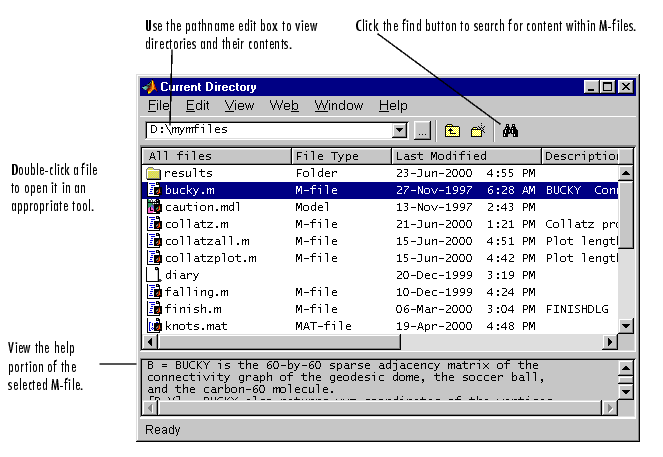Click the new folder toolbar icon

(x=478, y=130)
